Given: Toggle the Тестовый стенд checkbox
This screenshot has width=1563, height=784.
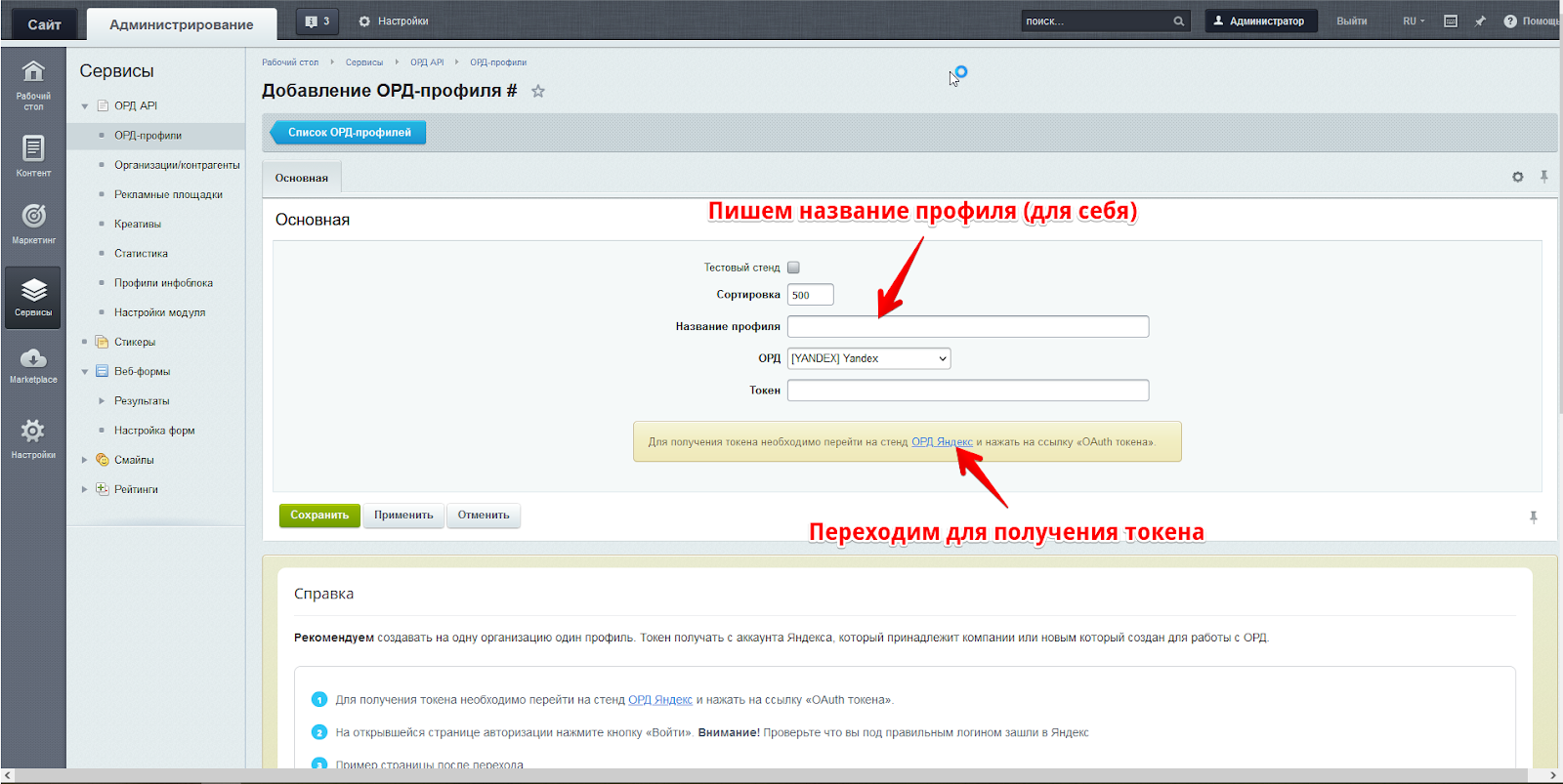Looking at the screenshot, I should click(793, 268).
